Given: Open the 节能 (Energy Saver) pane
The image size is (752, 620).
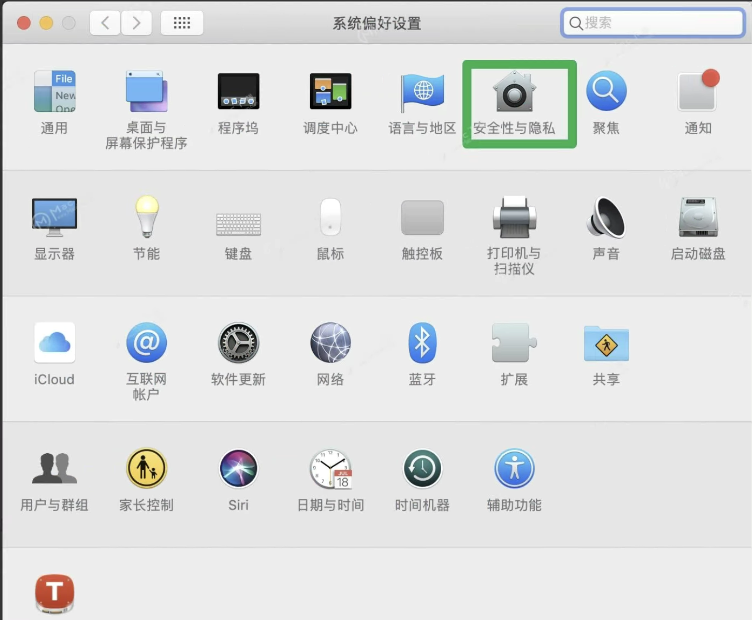Looking at the screenshot, I should (x=147, y=217).
